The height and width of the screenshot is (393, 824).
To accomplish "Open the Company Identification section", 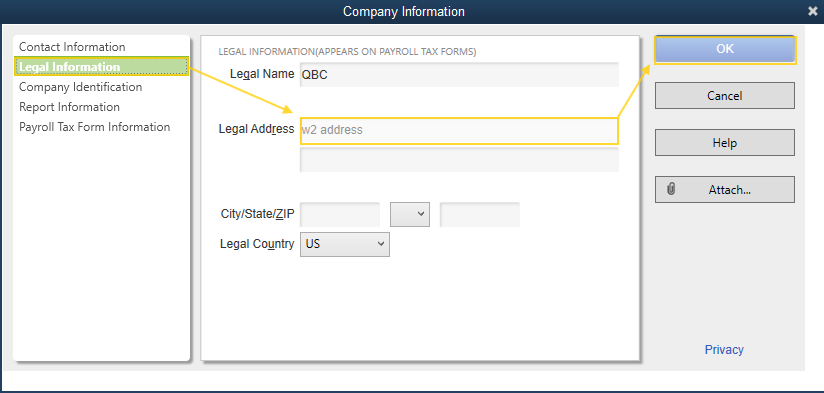I will [80, 87].
